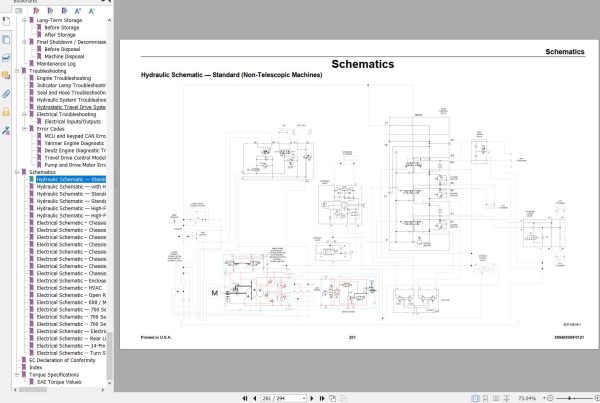Open the Digital Signatures pen panel
The image size is (600, 403).
(x=6, y=130)
